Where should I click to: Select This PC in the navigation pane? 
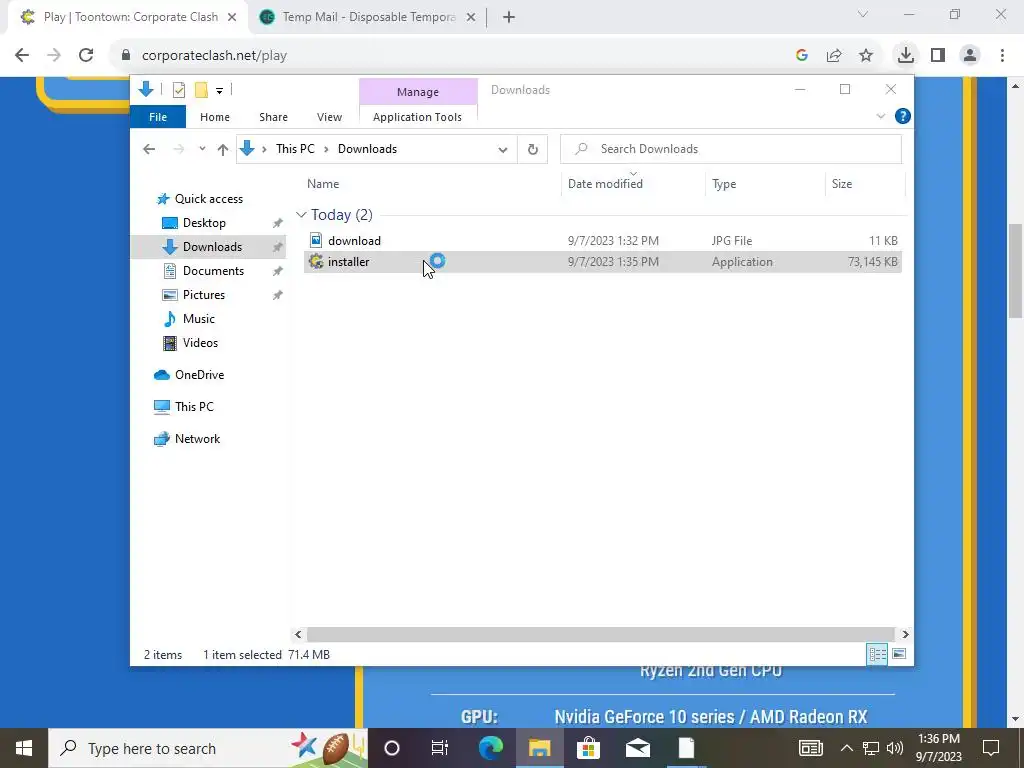[x=193, y=407]
